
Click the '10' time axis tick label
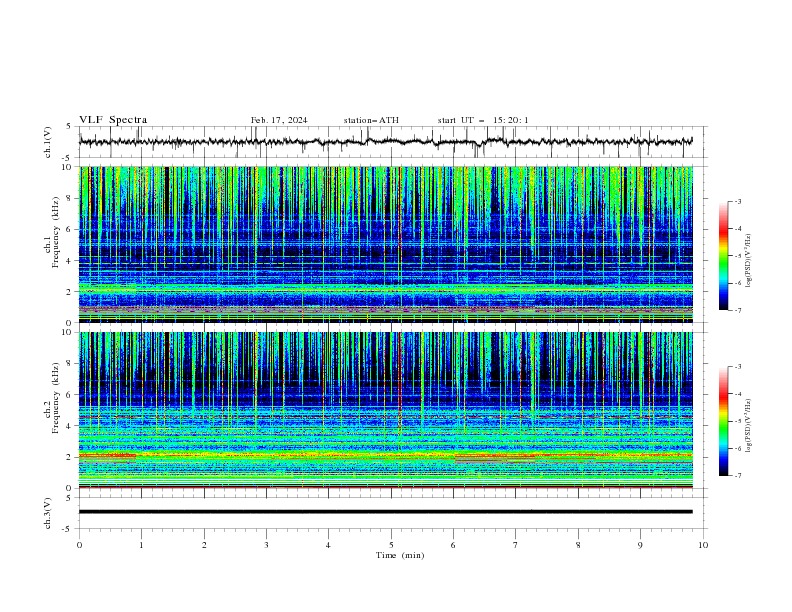[703, 545]
